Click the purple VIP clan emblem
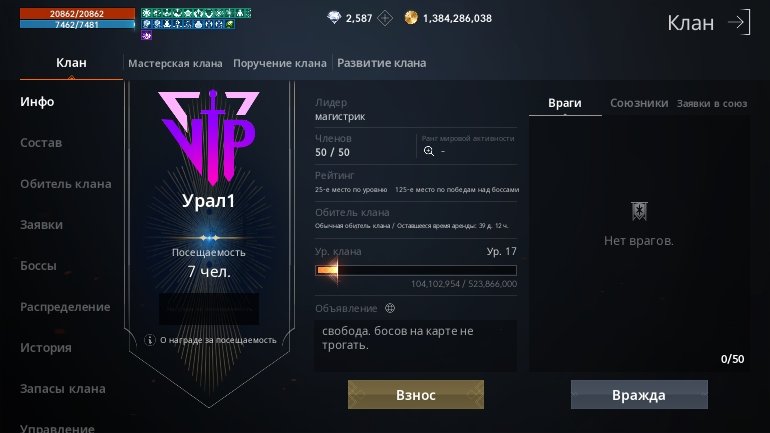This screenshot has height=433, width=770. click(209, 136)
